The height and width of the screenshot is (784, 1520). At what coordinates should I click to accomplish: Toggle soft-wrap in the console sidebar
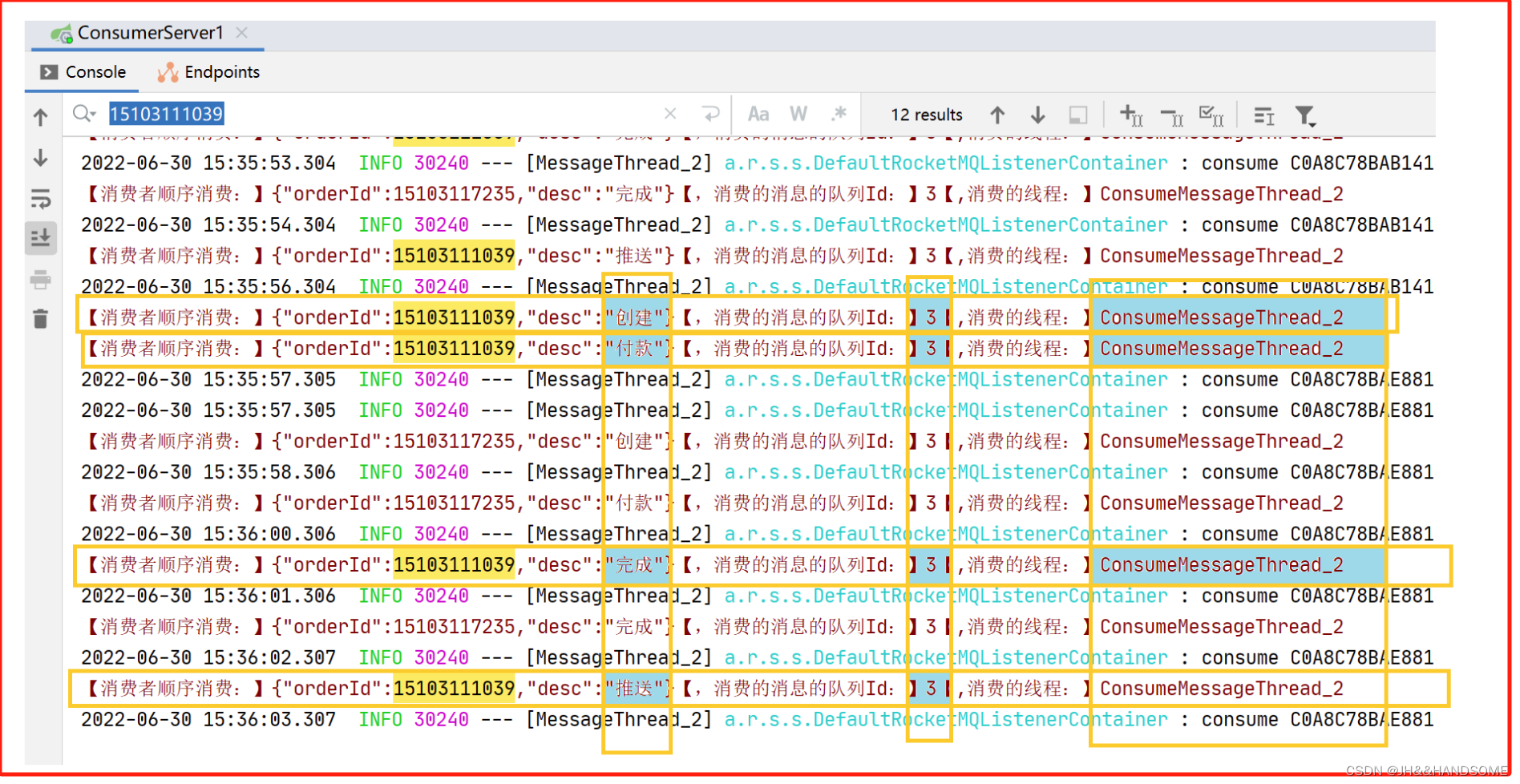coord(41,198)
